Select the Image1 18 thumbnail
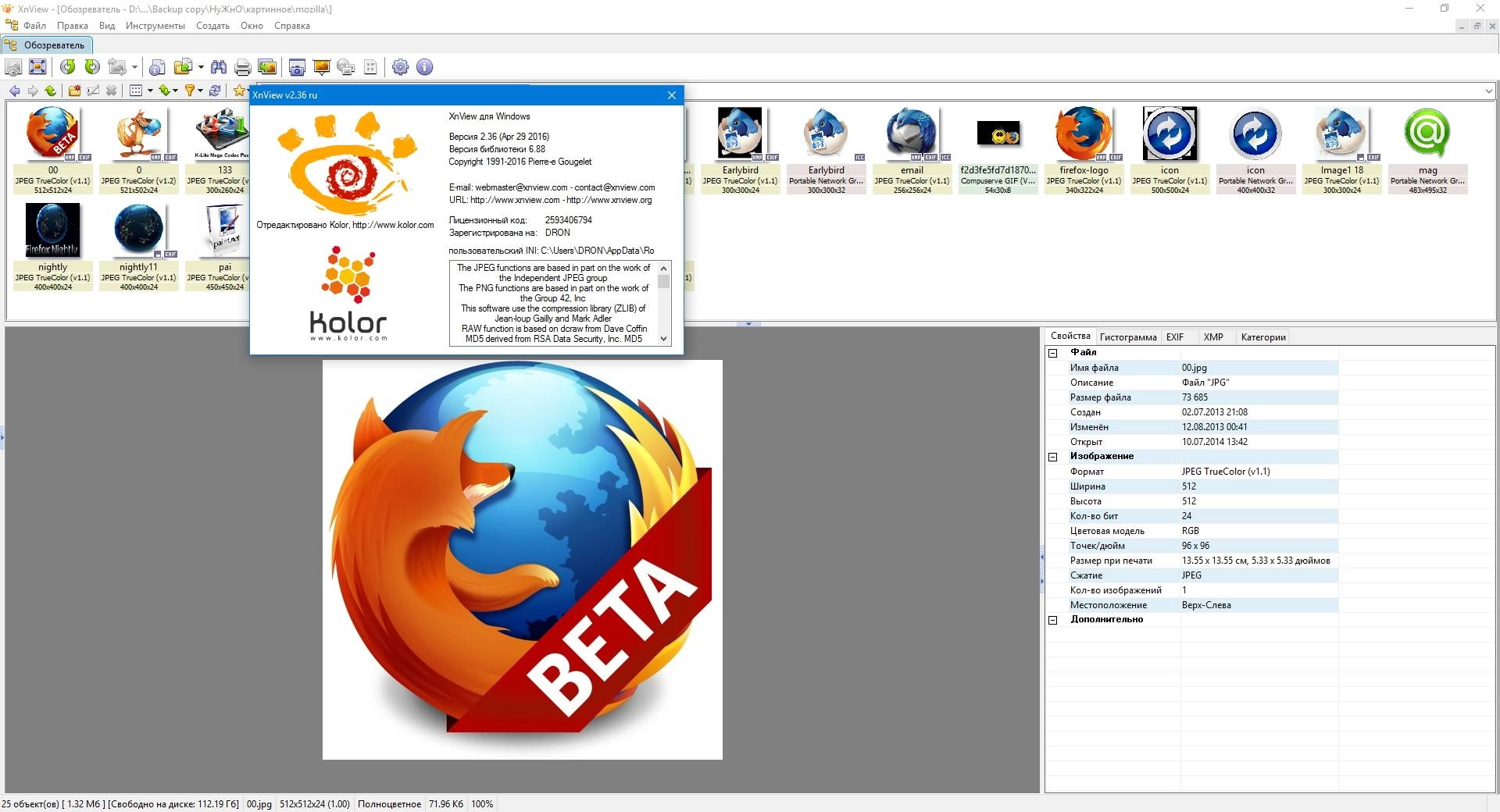1500x812 pixels. pyautogui.click(x=1341, y=150)
